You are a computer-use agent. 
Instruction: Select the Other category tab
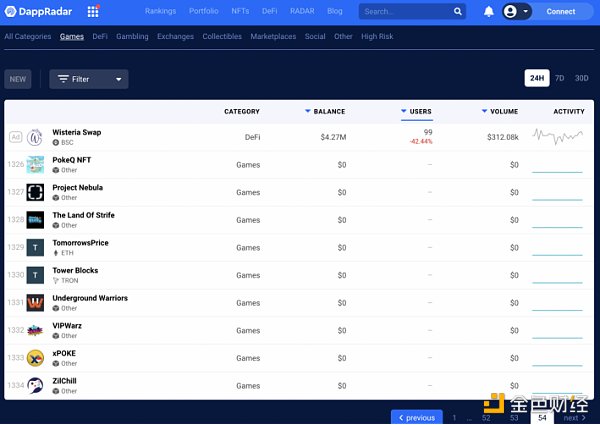click(x=343, y=36)
